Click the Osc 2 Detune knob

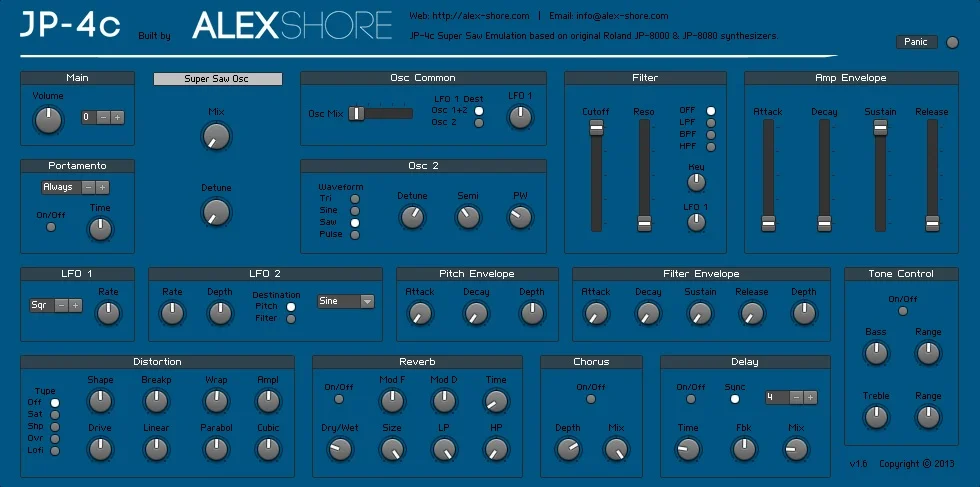tap(412, 217)
